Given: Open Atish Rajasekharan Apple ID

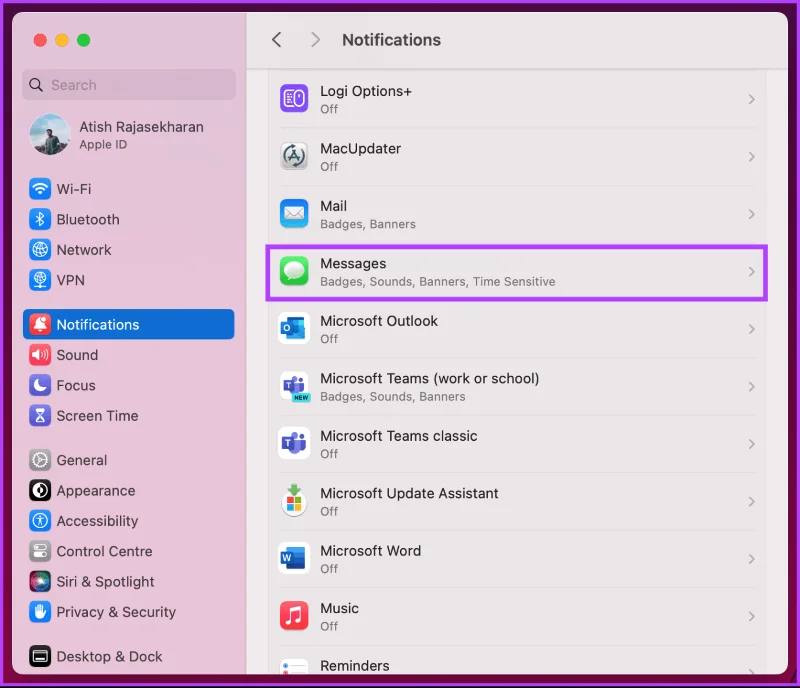Looking at the screenshot, I should tap(129, 135).
